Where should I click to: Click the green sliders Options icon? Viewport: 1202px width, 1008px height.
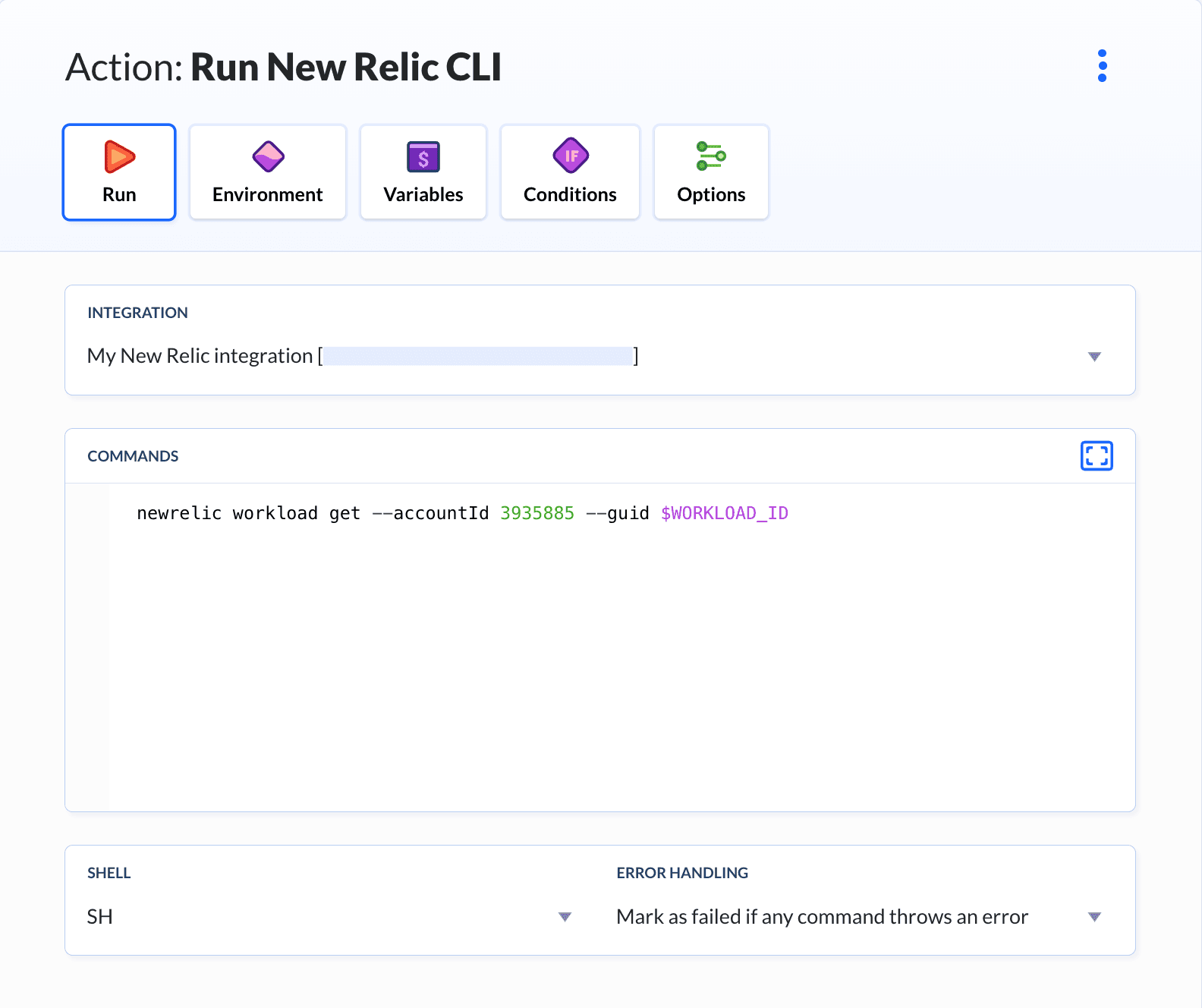coord(711,156)
